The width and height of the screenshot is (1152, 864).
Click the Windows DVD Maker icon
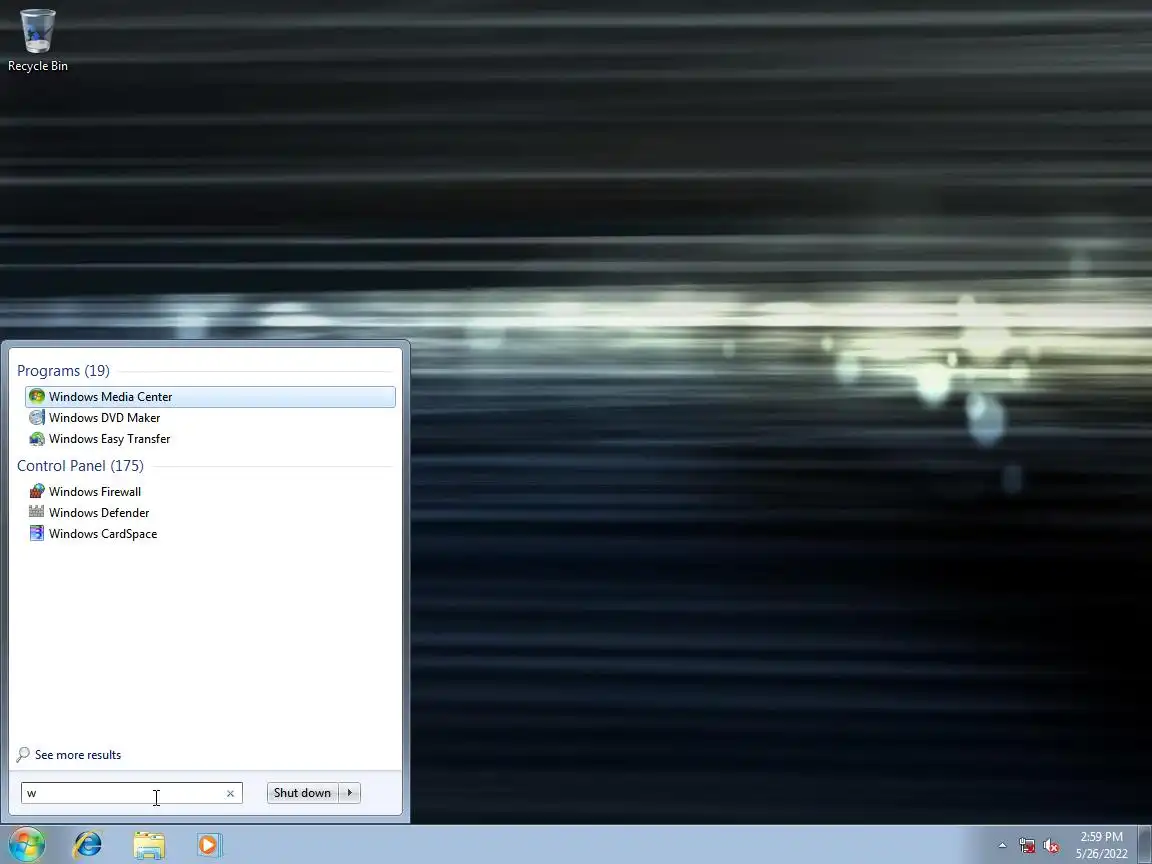37,418
